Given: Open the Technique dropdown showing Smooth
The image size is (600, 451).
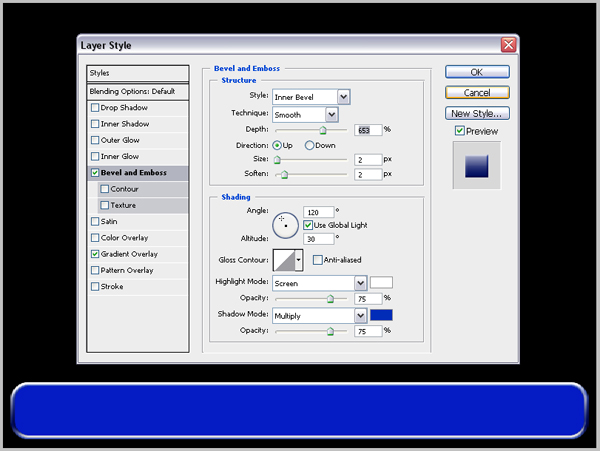Looking at the screenshot, I should [x=305, y=114].
